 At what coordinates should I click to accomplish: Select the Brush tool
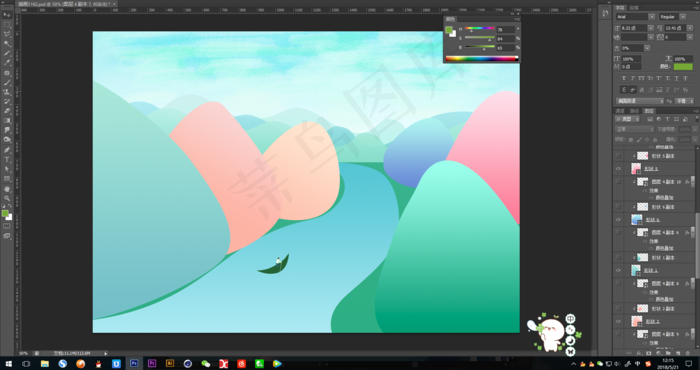click(7, 83)
